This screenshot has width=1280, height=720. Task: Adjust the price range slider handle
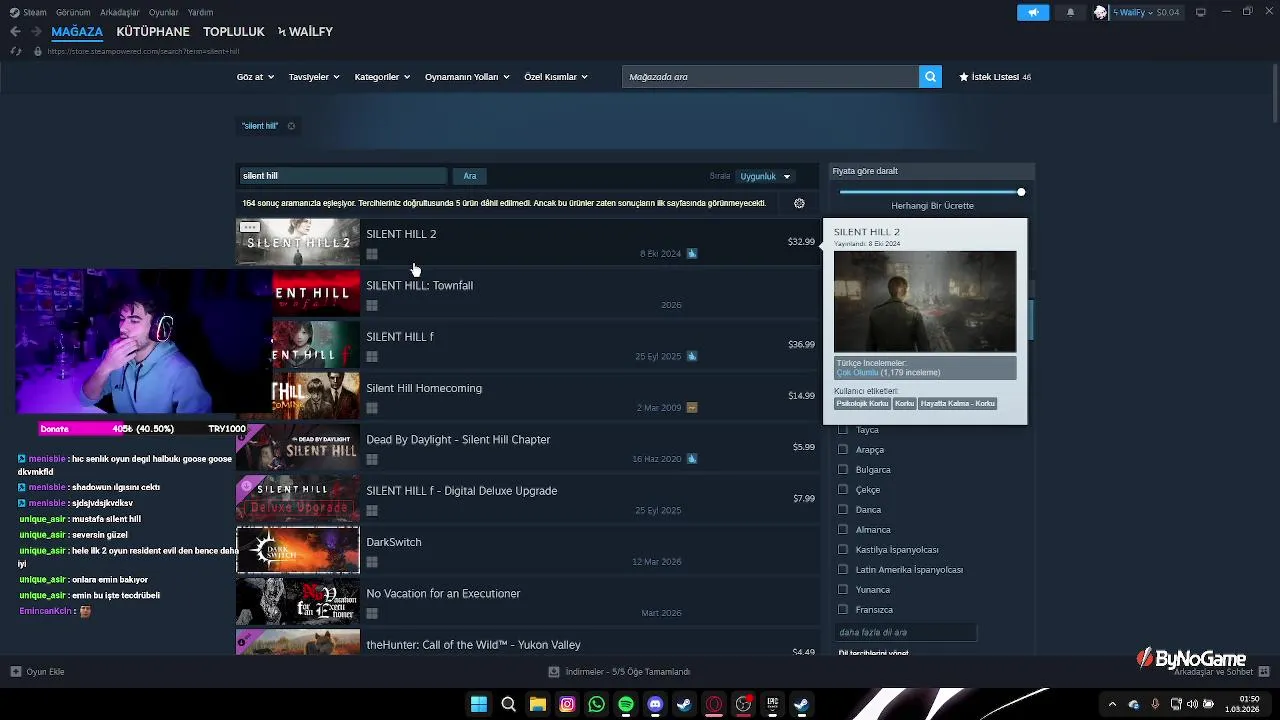coord(1021,192)
